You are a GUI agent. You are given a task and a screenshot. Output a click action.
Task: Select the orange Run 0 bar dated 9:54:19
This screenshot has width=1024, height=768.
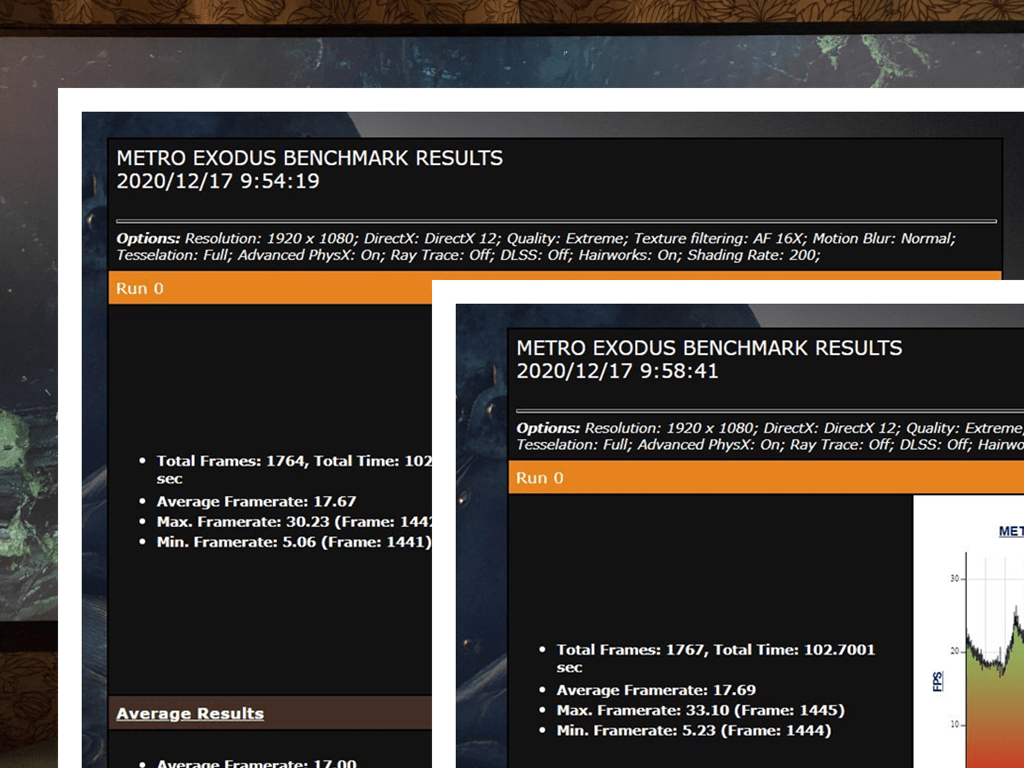(270, 288)
